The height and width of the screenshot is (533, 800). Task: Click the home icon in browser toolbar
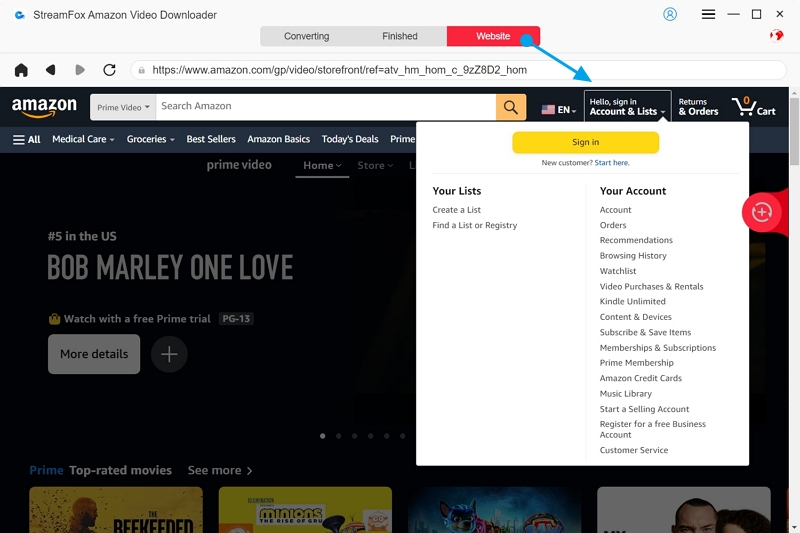[21, 70]
